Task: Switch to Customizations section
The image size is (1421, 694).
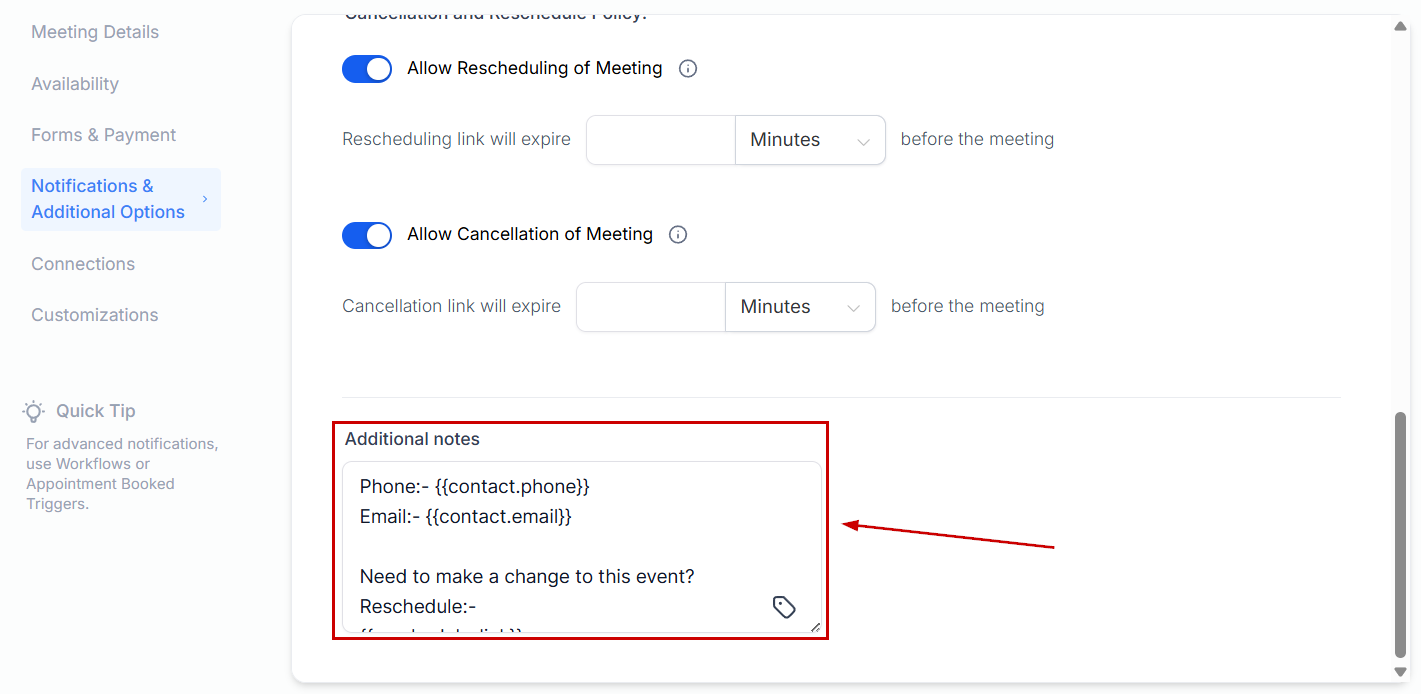Action: pyautogui.click(x=95, y=315)
